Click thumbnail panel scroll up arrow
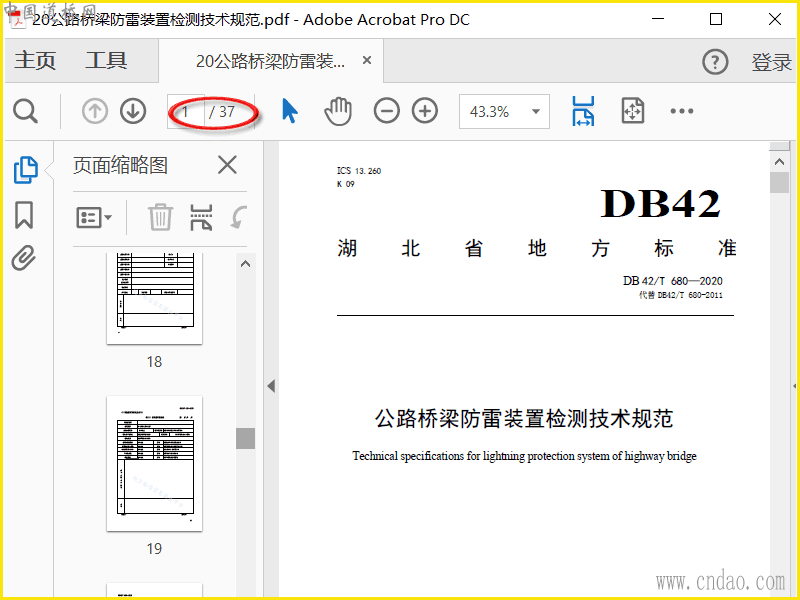 tap(245, 264)
